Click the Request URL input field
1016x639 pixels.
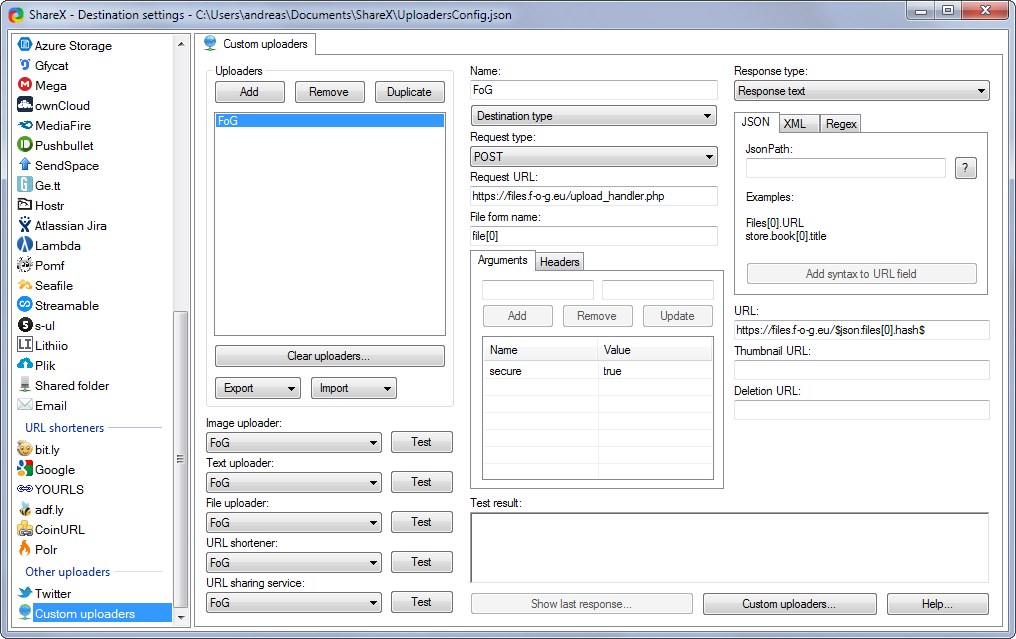point(594,196)
